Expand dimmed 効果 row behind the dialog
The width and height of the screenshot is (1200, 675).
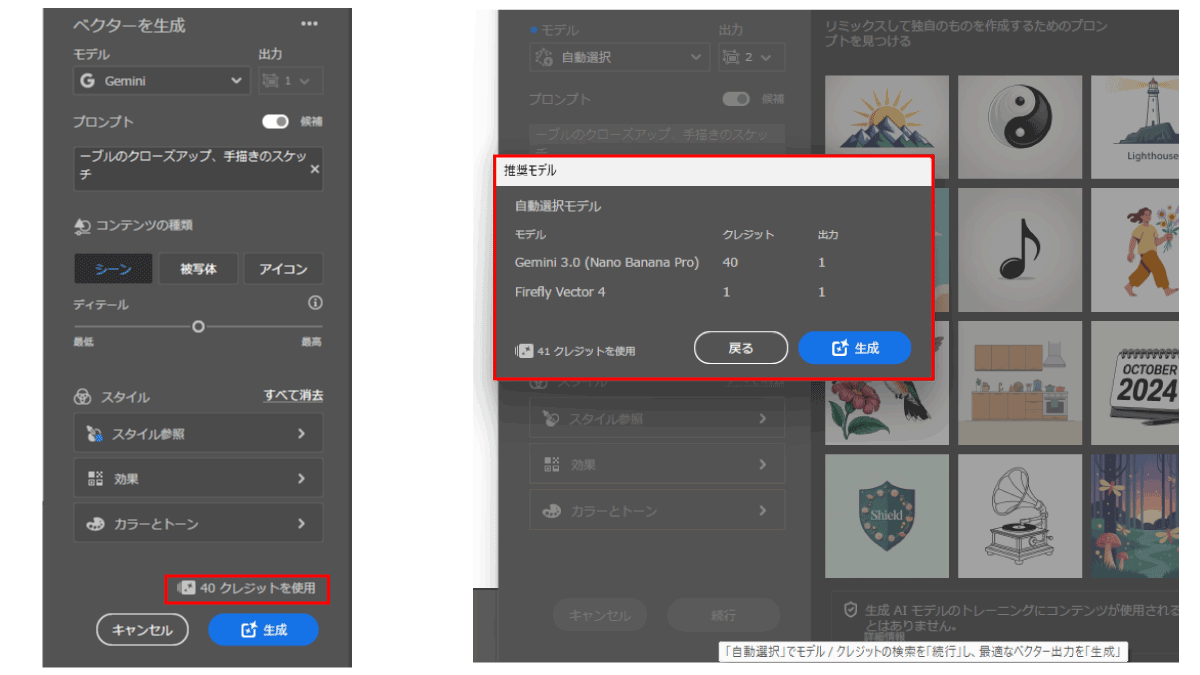(657, 464)
